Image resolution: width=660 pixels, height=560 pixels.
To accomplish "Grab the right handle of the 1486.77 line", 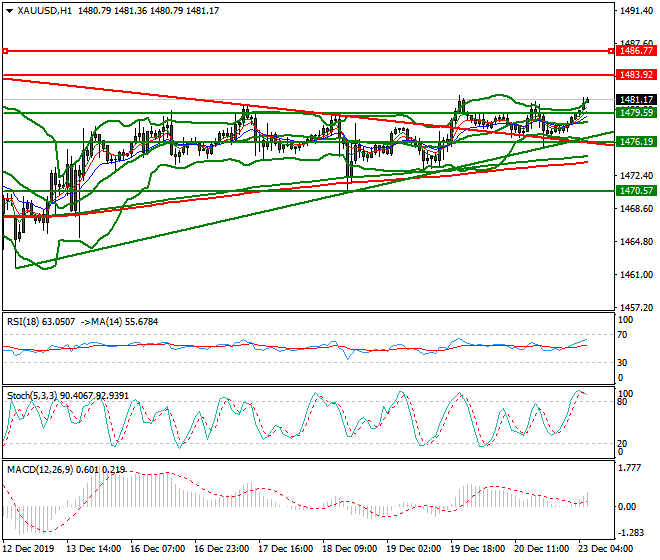I will pos(611,51).
